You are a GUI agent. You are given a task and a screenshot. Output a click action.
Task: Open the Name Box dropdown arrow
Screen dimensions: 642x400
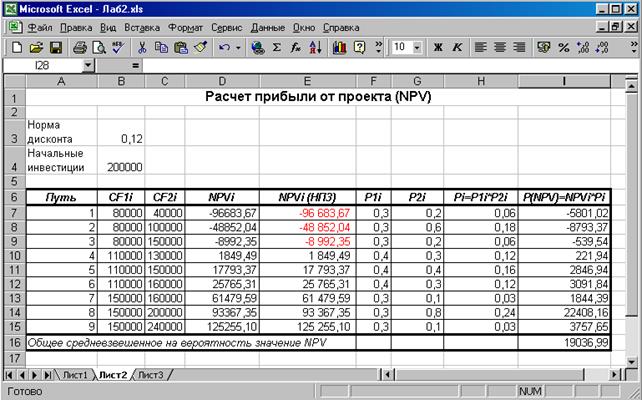(88, 66)
